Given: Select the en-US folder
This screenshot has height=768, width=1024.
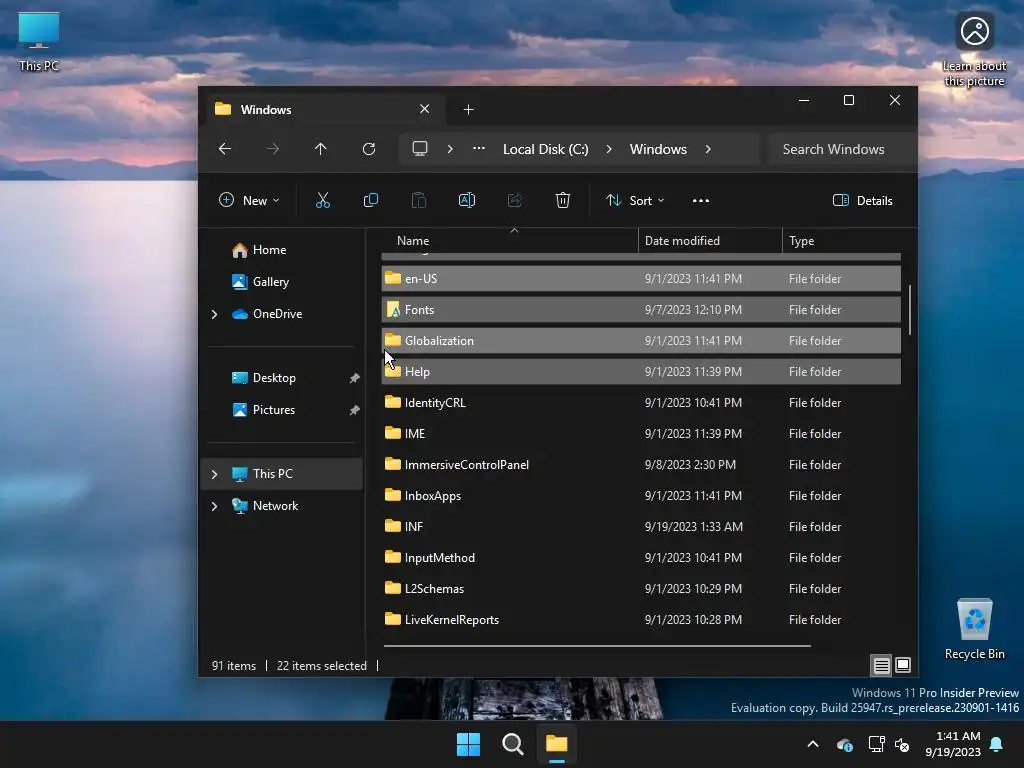Looking at the screenshot, I should click(x=641, y=279).
